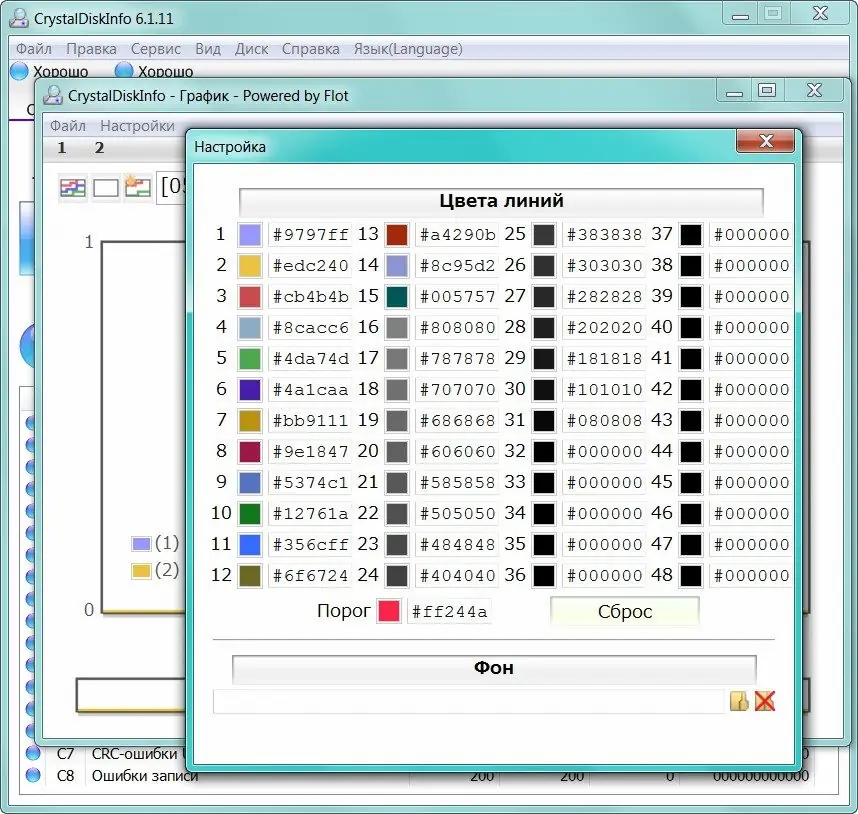Select disk 1 in the График window

tap(62, 148)
